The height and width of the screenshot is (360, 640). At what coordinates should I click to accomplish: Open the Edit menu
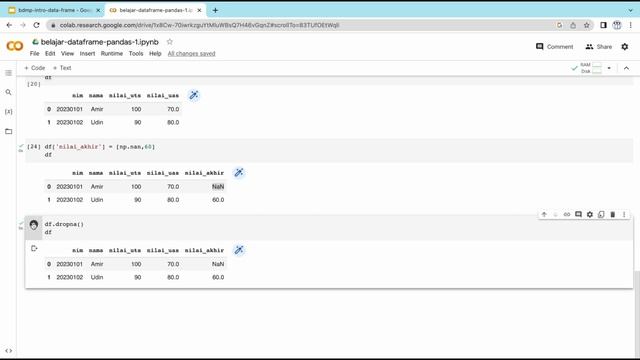point(50,53)
